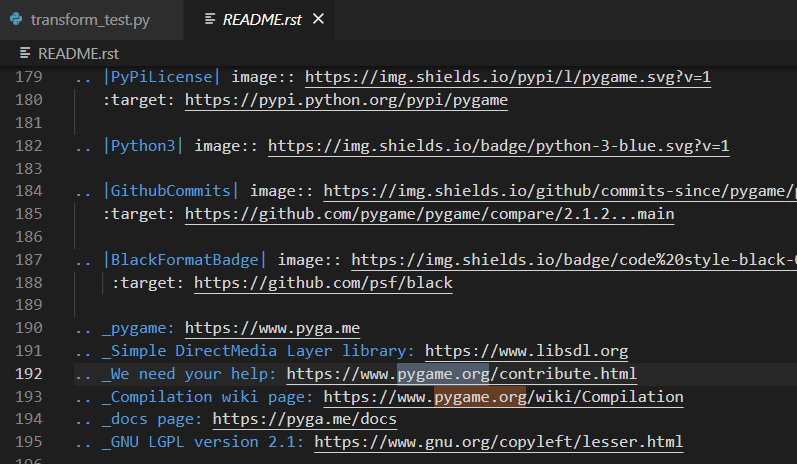Viewport: 797px width, 464px height.
Task: Click line number 192 in the gutter
Action: pyautogui.click(x=29, y=374)
